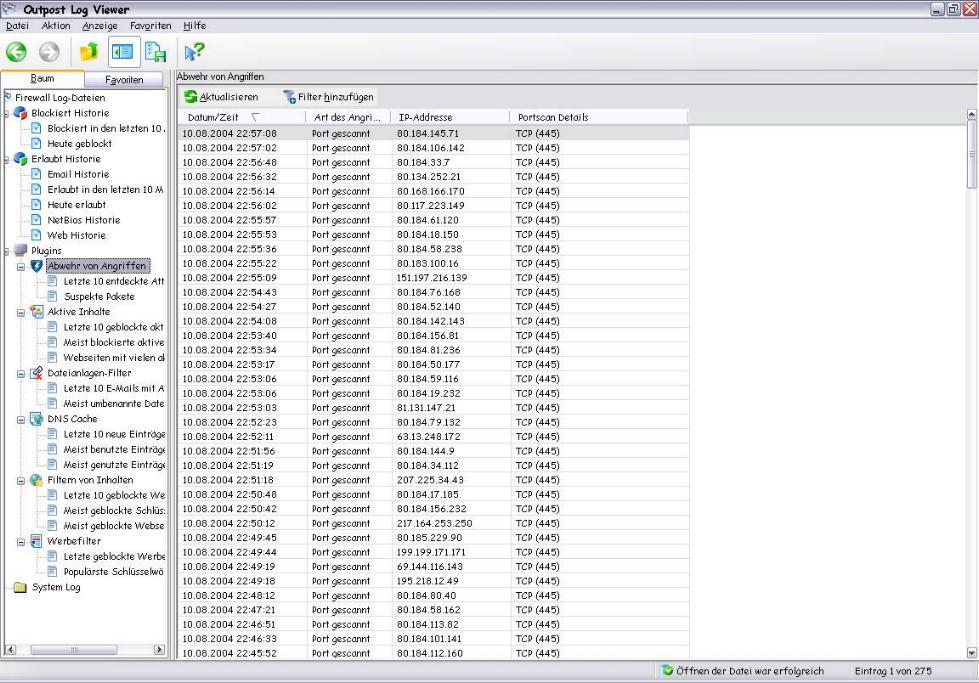This screenshot has height=683, width=979.
Task: Select the Email Historie tree item
Action: tap(78, 174)
